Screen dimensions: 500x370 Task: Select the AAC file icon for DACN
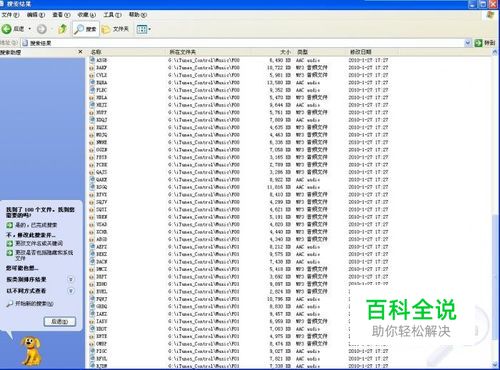[x=92, y=262]
